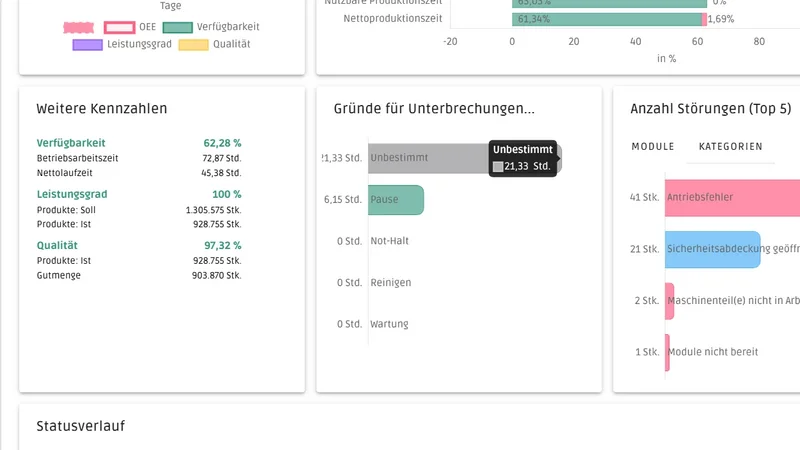Click the Weitere Kennzahlen card title

(x=102, y=109)
